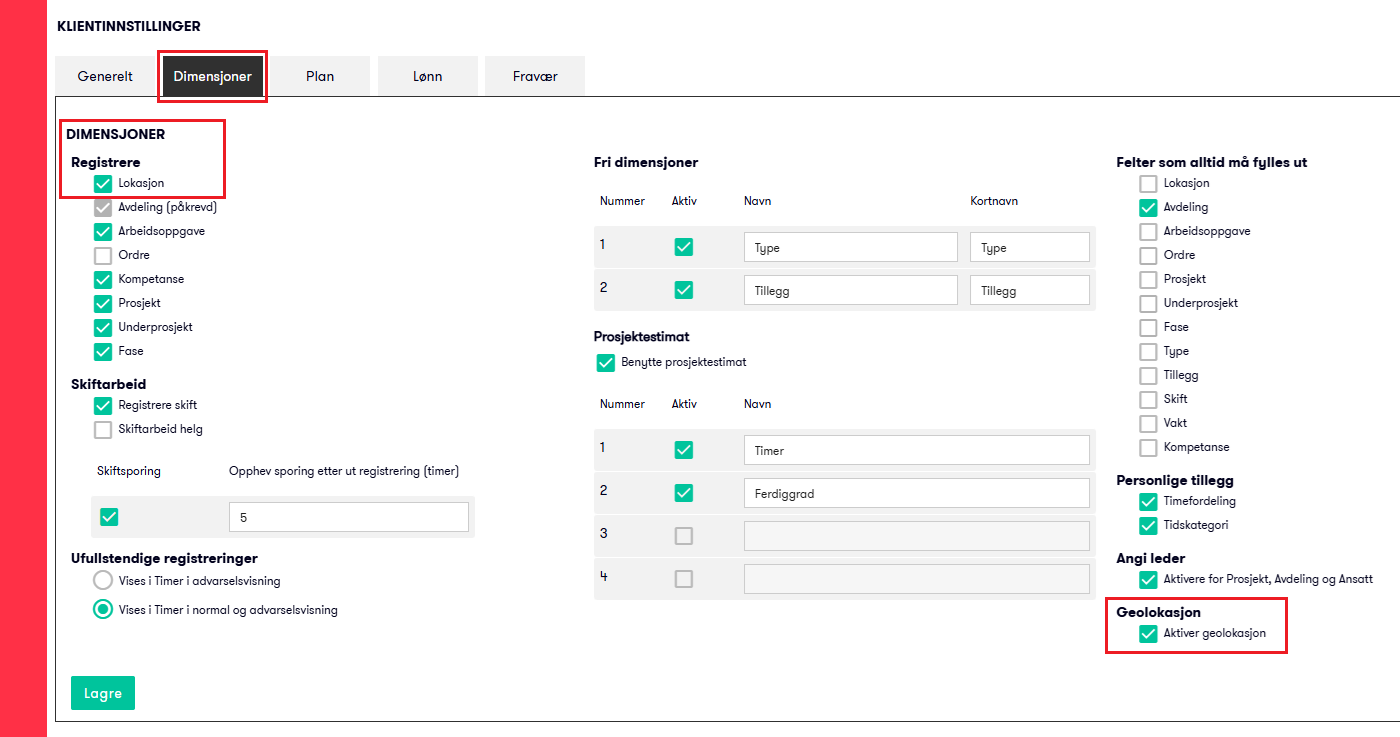Activate prosjektestimat row 3 checkbox
This screenshot has height=737, width=1400.
coord(684,536)
